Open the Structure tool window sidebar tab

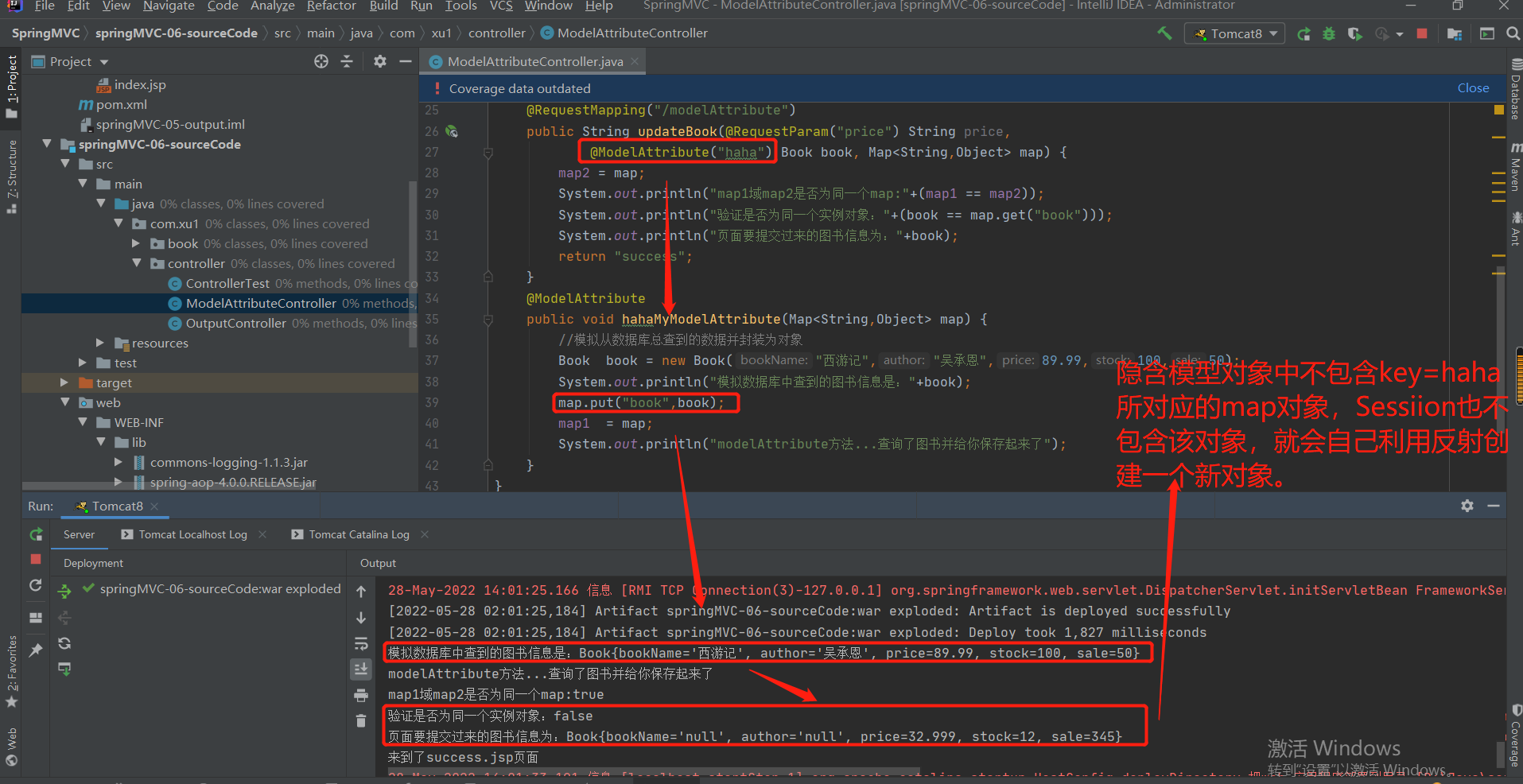click(x=11, y=177)
